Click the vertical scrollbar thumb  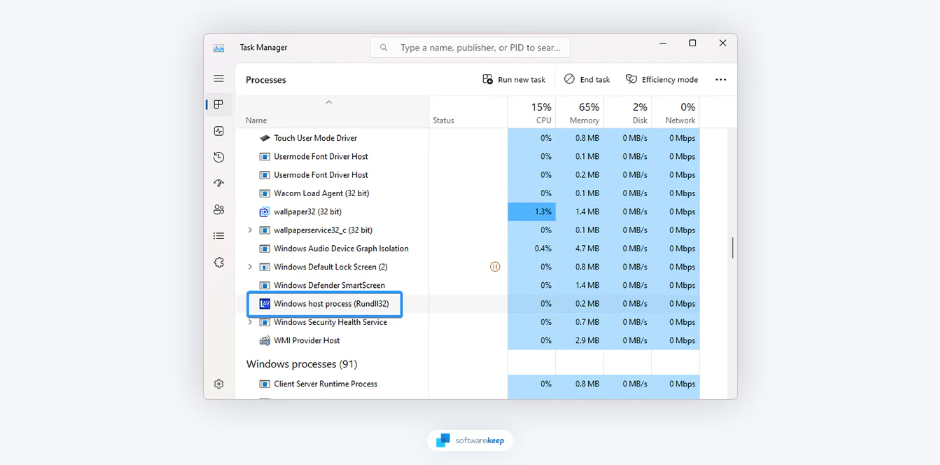[732, 247]
